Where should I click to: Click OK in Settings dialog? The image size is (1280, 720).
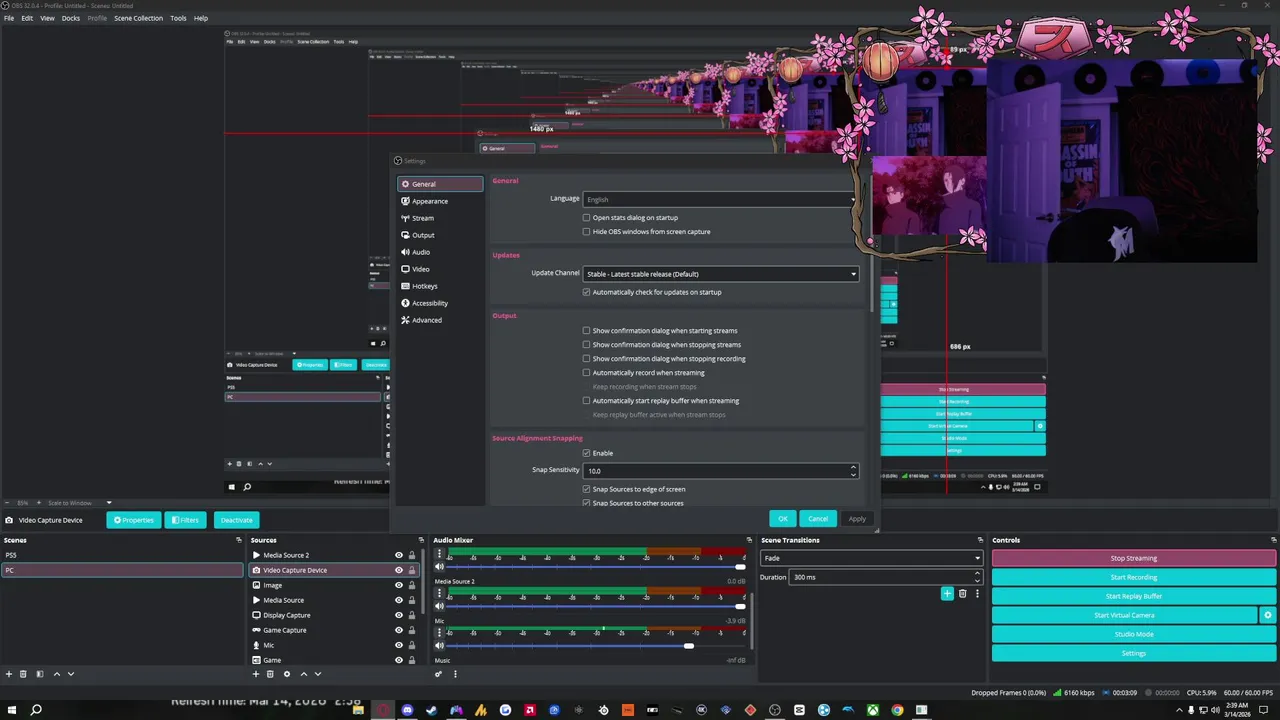tap(783, 519)
